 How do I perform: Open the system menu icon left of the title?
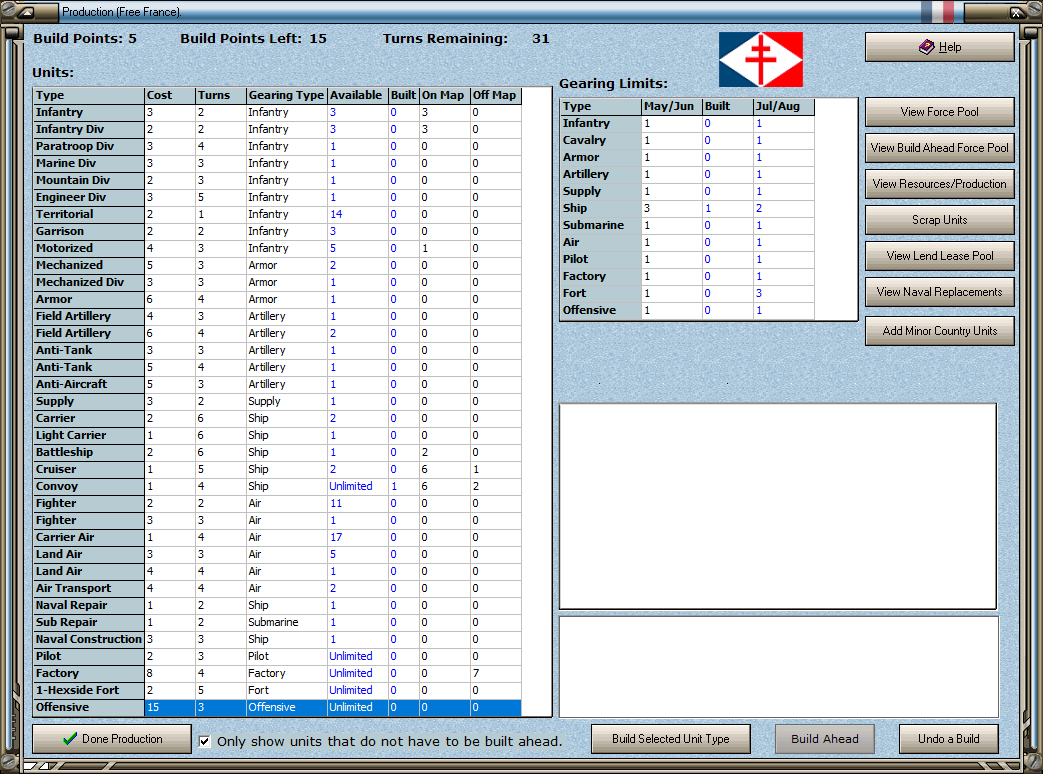(27, 13)
